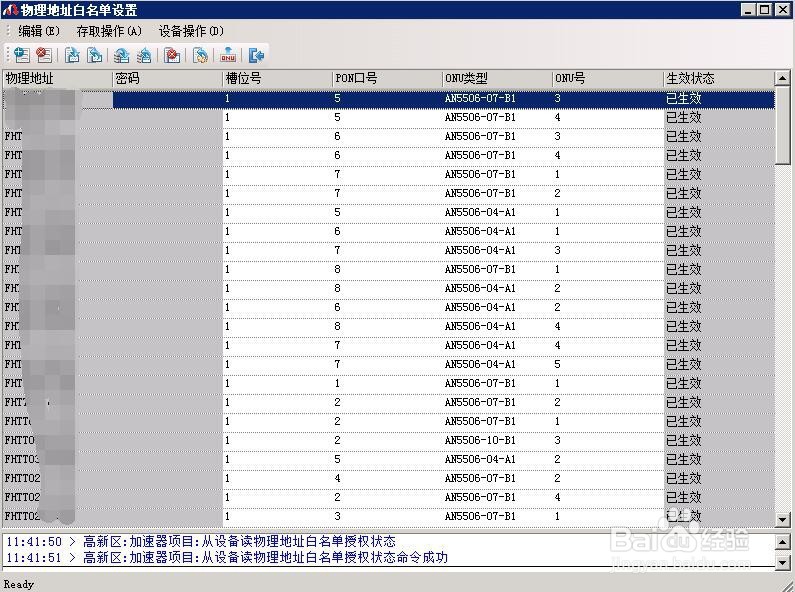Click the table's scroll-up arrow

coord(782,79)
